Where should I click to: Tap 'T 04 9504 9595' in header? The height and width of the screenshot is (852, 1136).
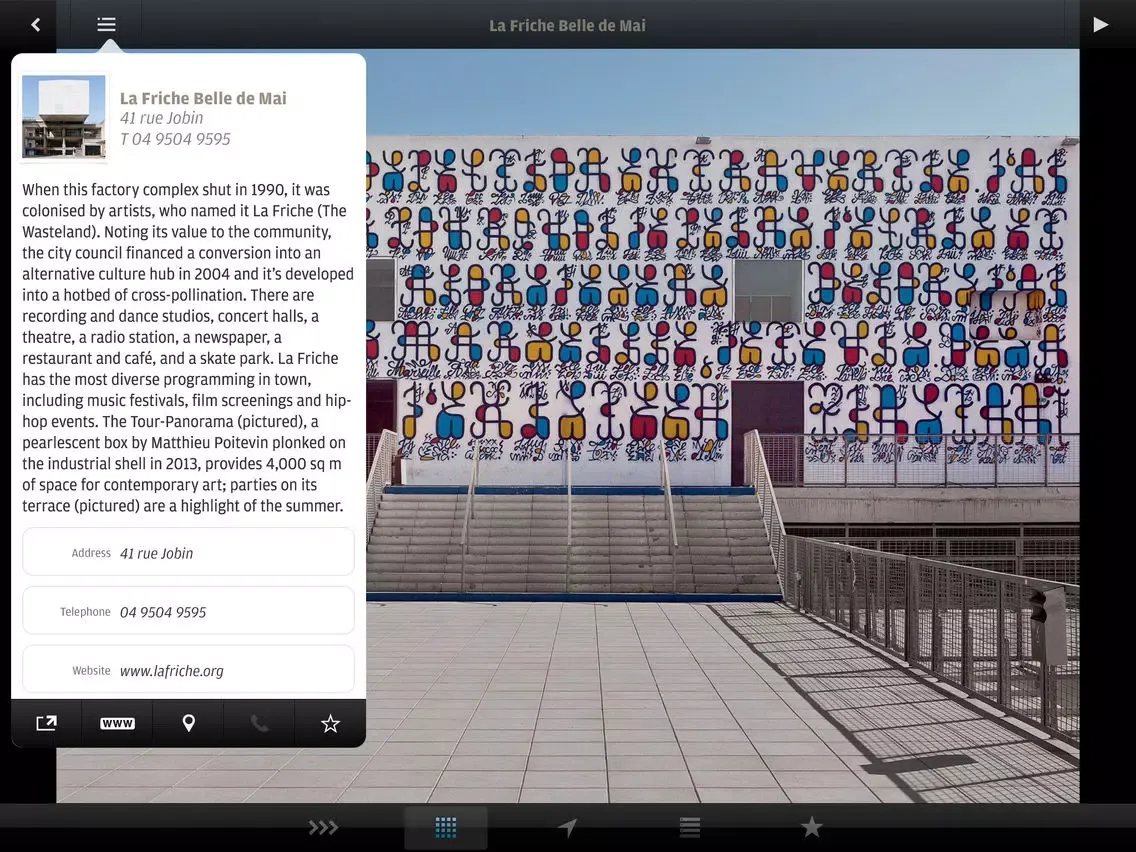coord(175,139)
